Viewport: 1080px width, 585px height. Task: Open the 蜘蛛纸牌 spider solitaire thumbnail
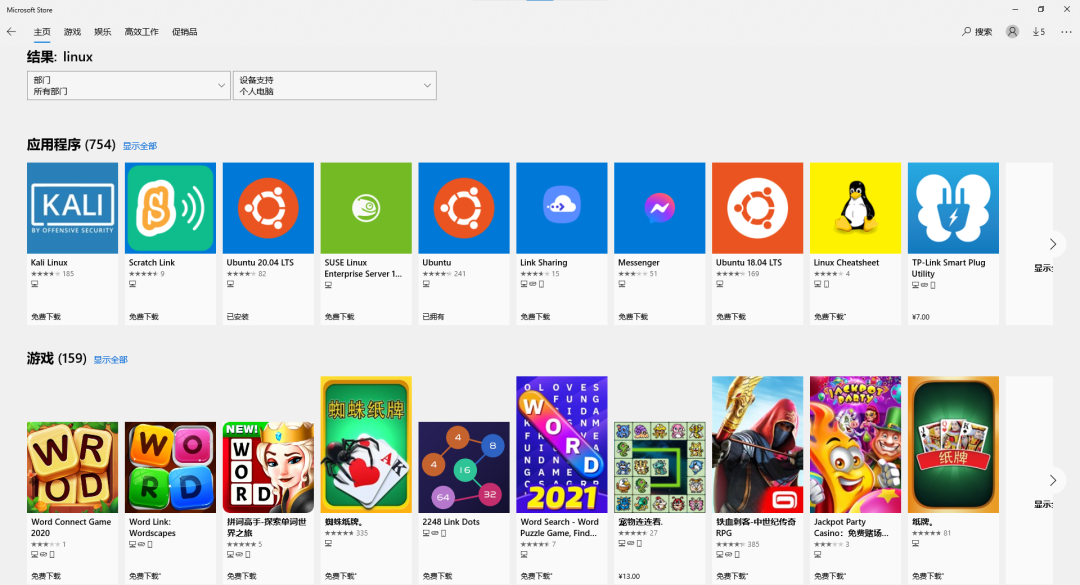click(366, 444)
